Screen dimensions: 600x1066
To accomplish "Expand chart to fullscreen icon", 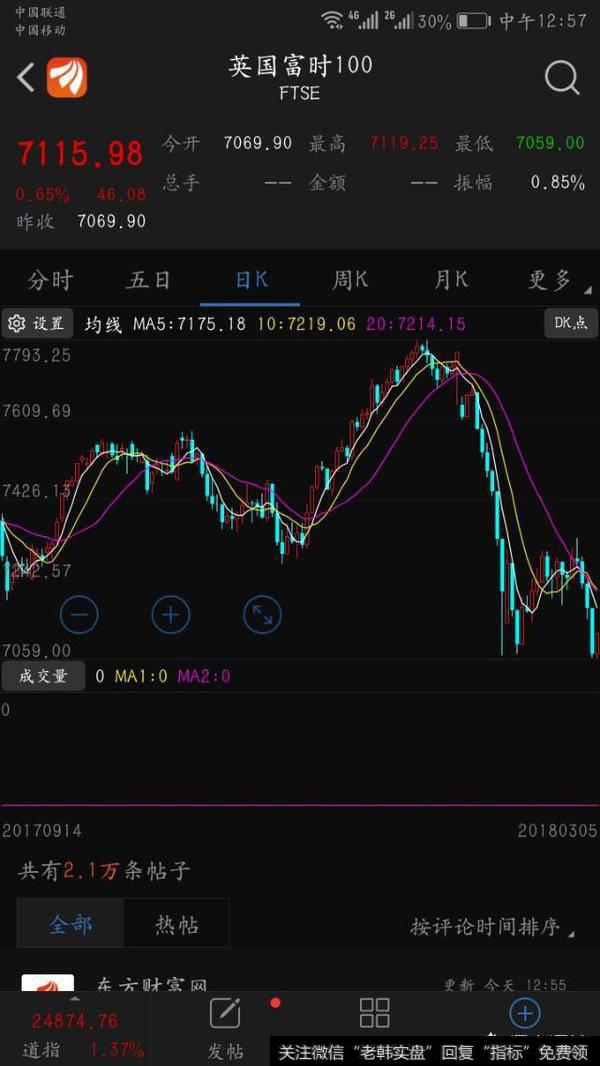I will [262, 615].
